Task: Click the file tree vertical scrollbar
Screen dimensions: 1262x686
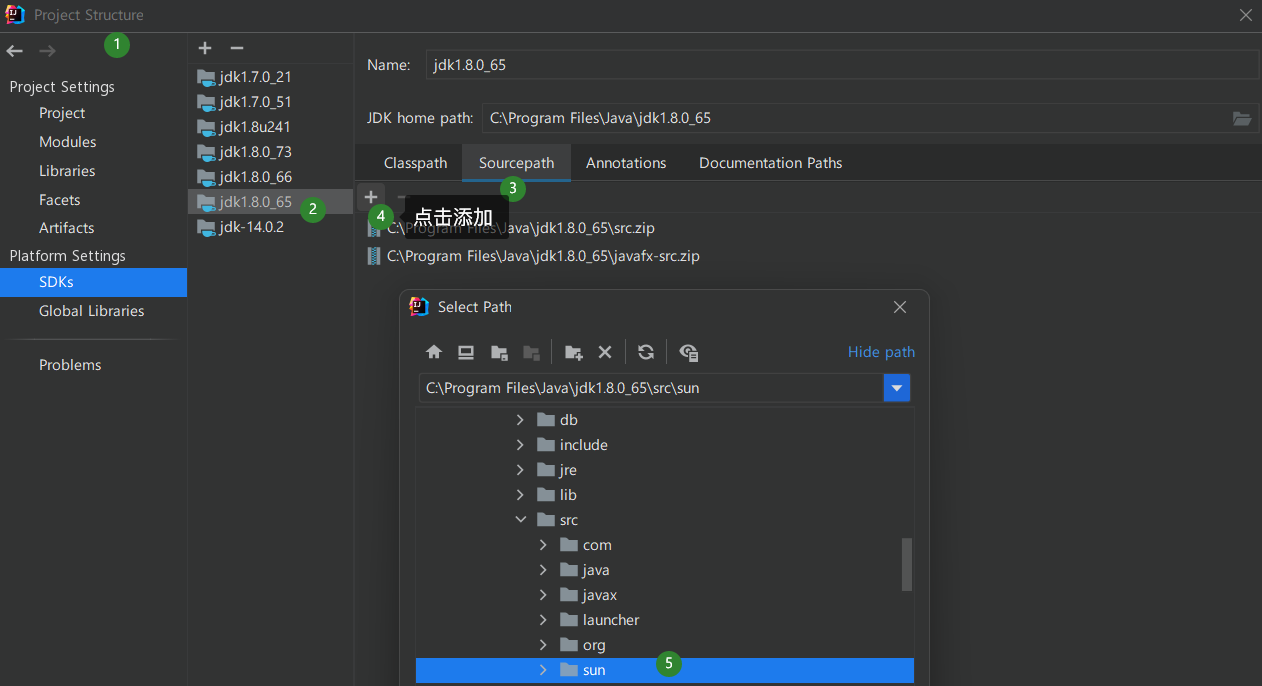Action: (907, 564)
